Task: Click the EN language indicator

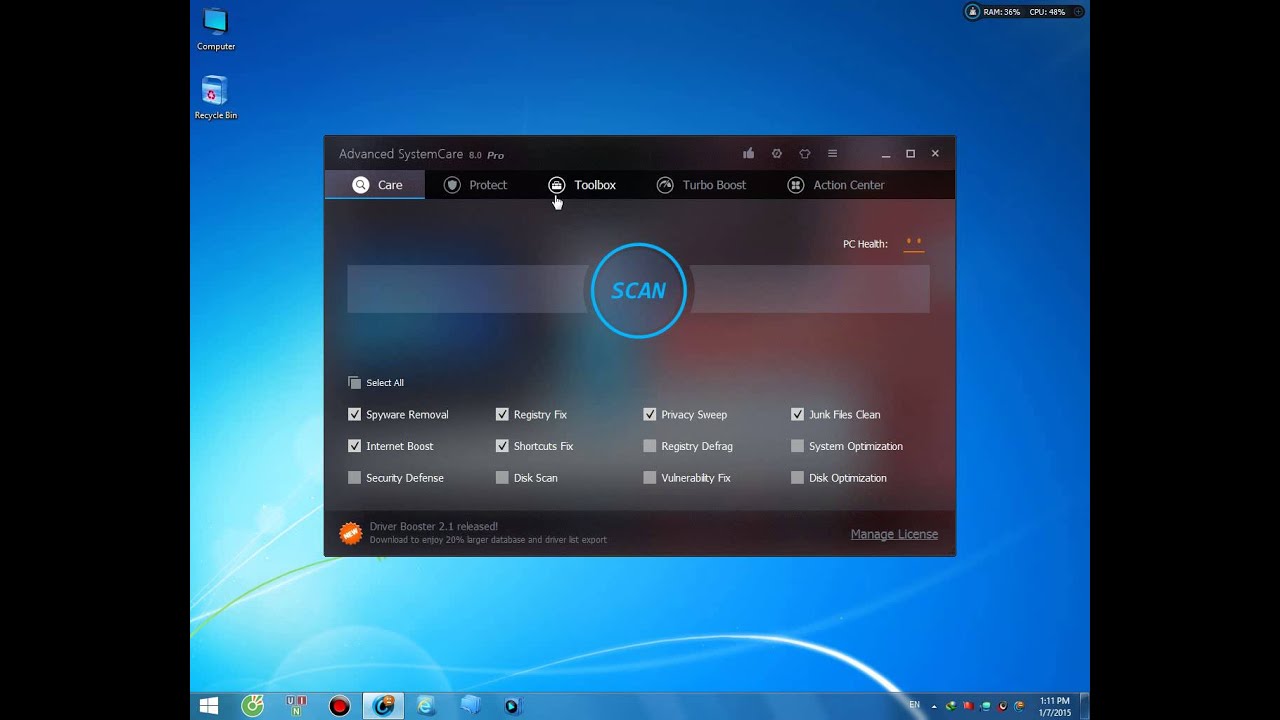Action: click(x=914, y=705)
